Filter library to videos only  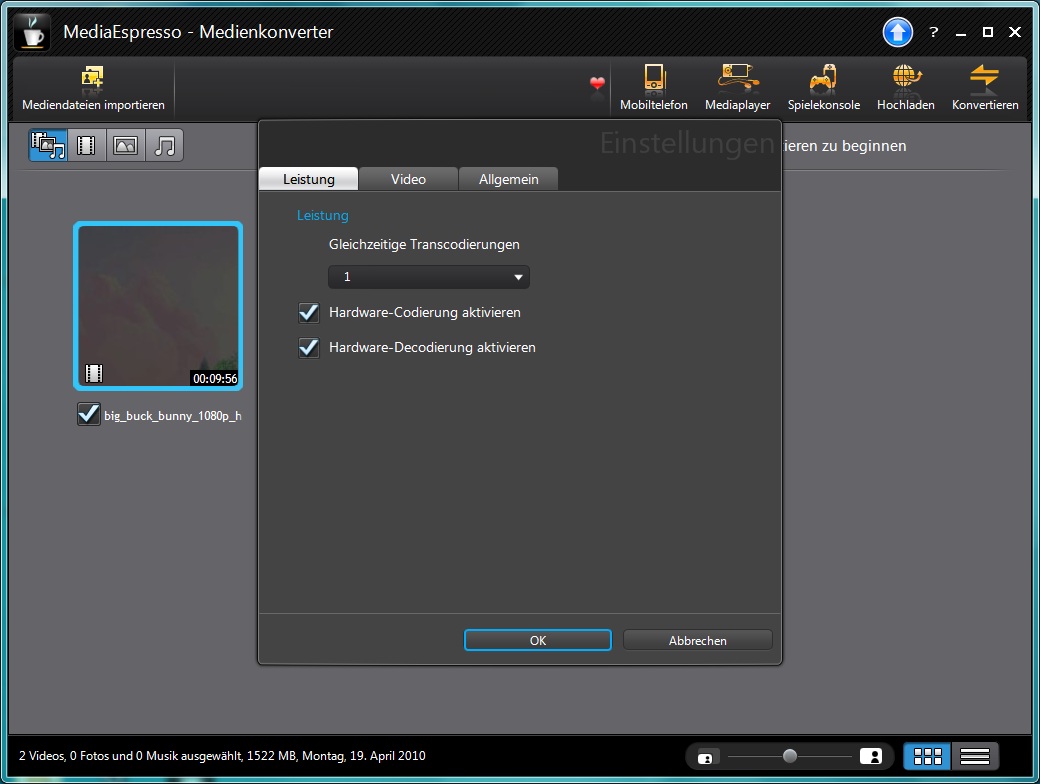pyautogui.click(x=86, y=145)
